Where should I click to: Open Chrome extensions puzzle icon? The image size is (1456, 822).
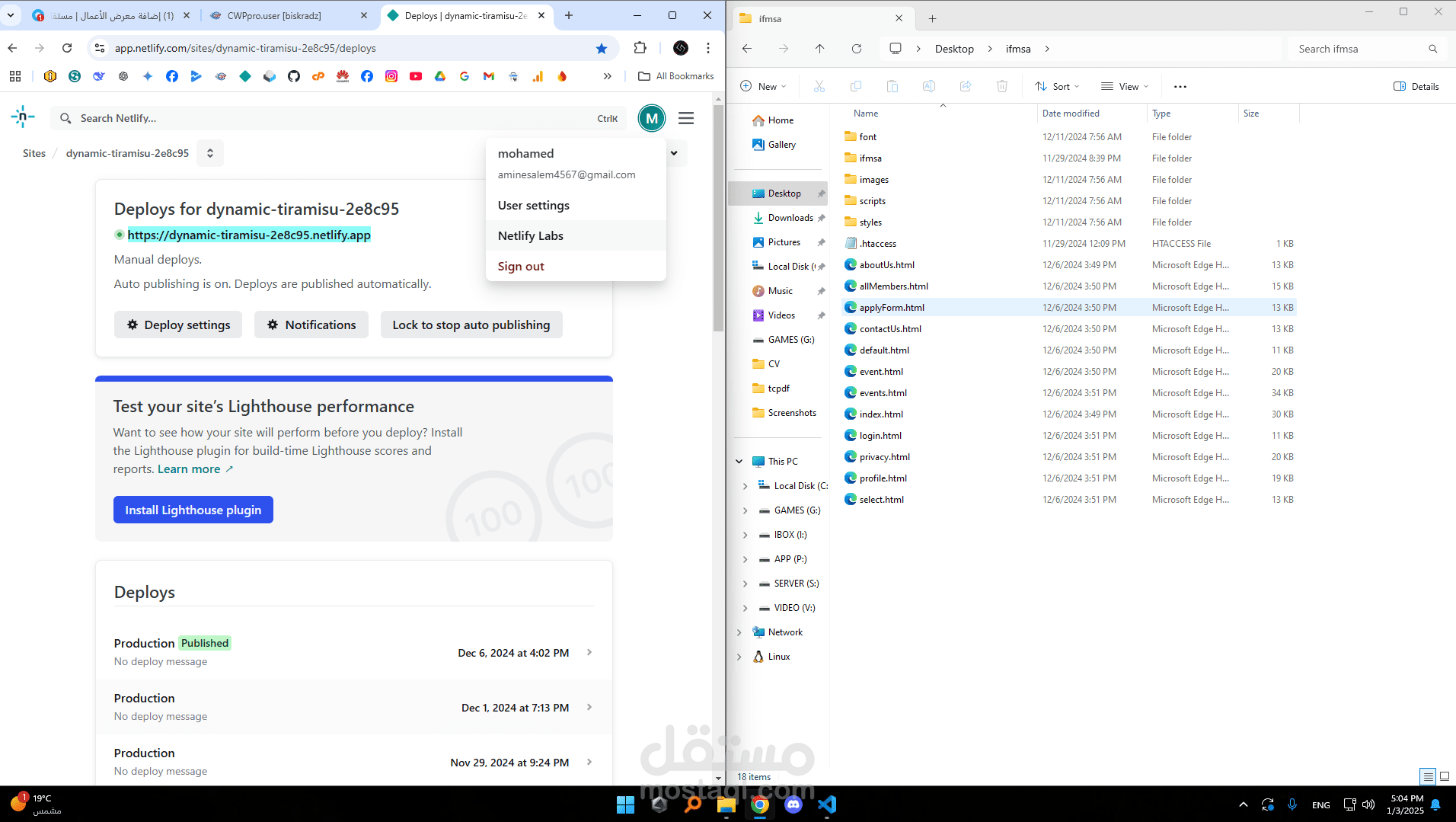point(640,48)
